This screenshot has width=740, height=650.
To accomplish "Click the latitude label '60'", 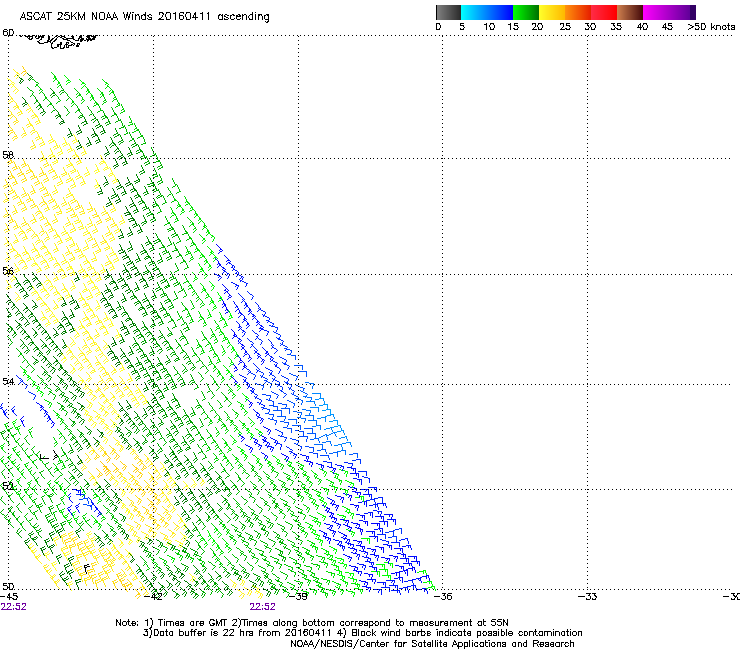I will [x=8, y=33].
